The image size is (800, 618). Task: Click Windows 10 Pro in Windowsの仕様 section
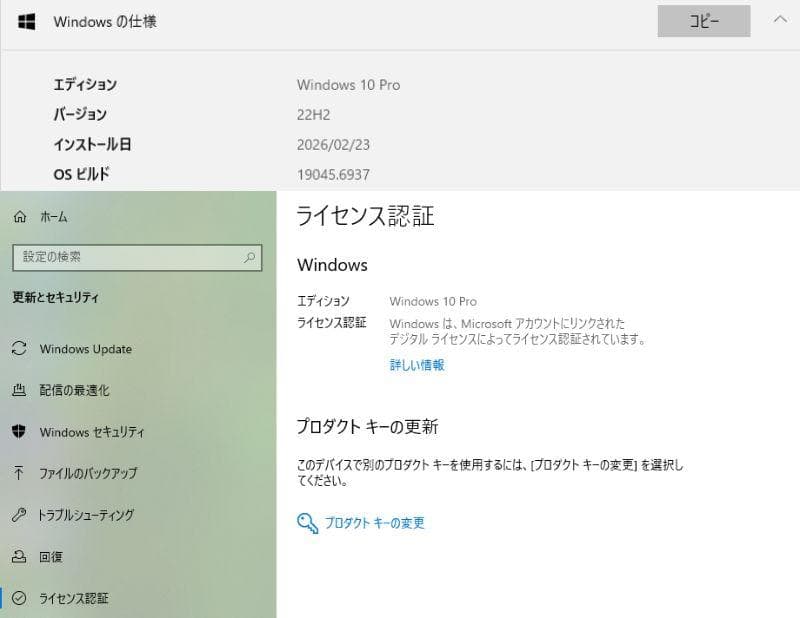pos(348,85)
